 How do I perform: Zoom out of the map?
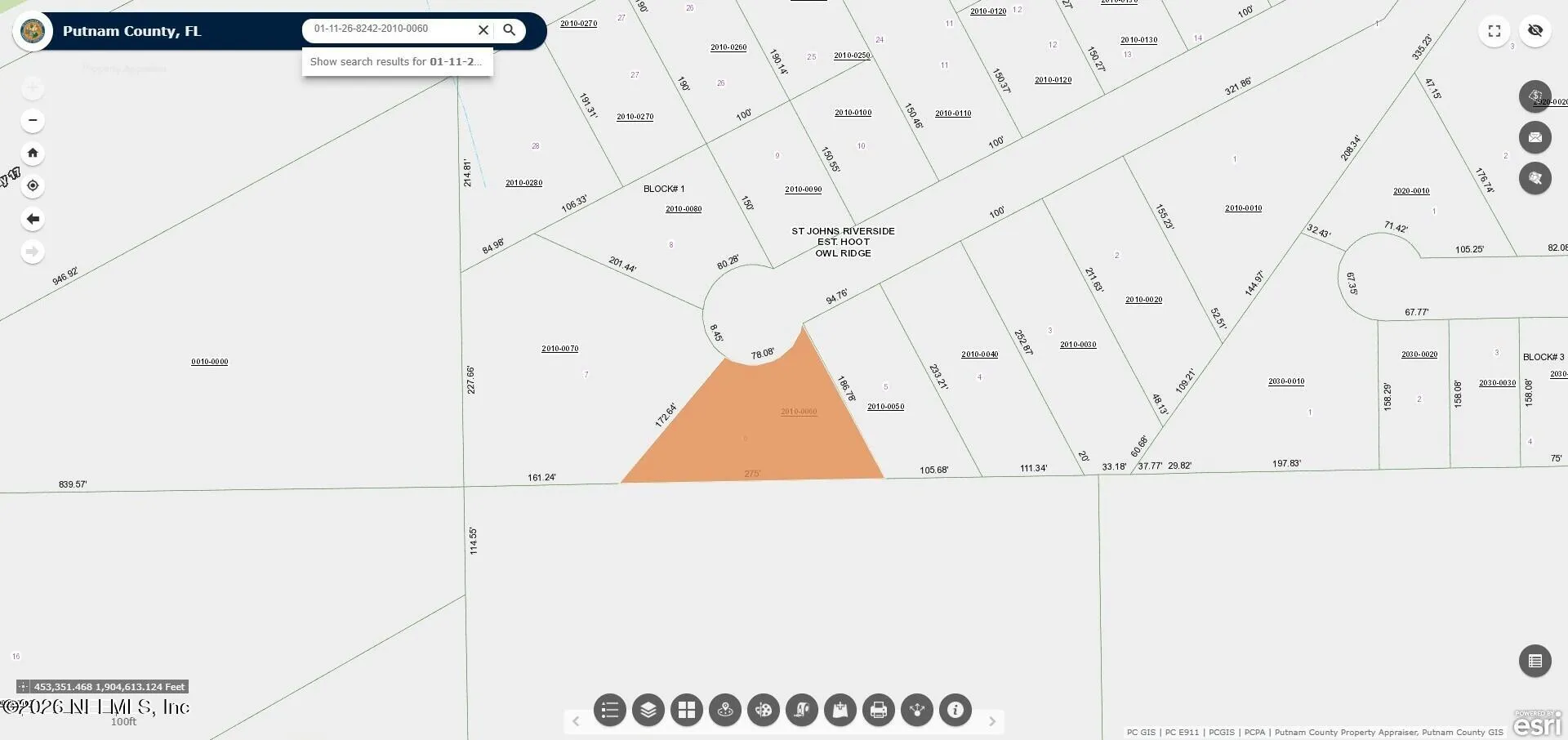point(33,121)
